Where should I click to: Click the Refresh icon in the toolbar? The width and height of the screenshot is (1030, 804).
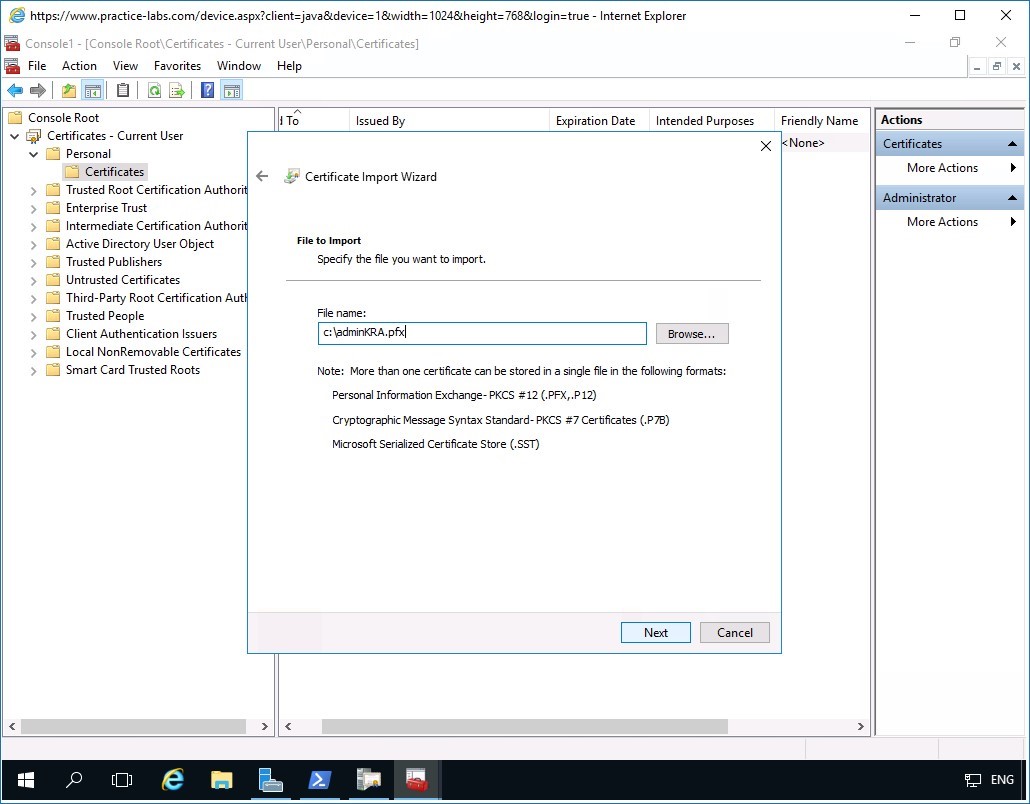click(154, 91)
